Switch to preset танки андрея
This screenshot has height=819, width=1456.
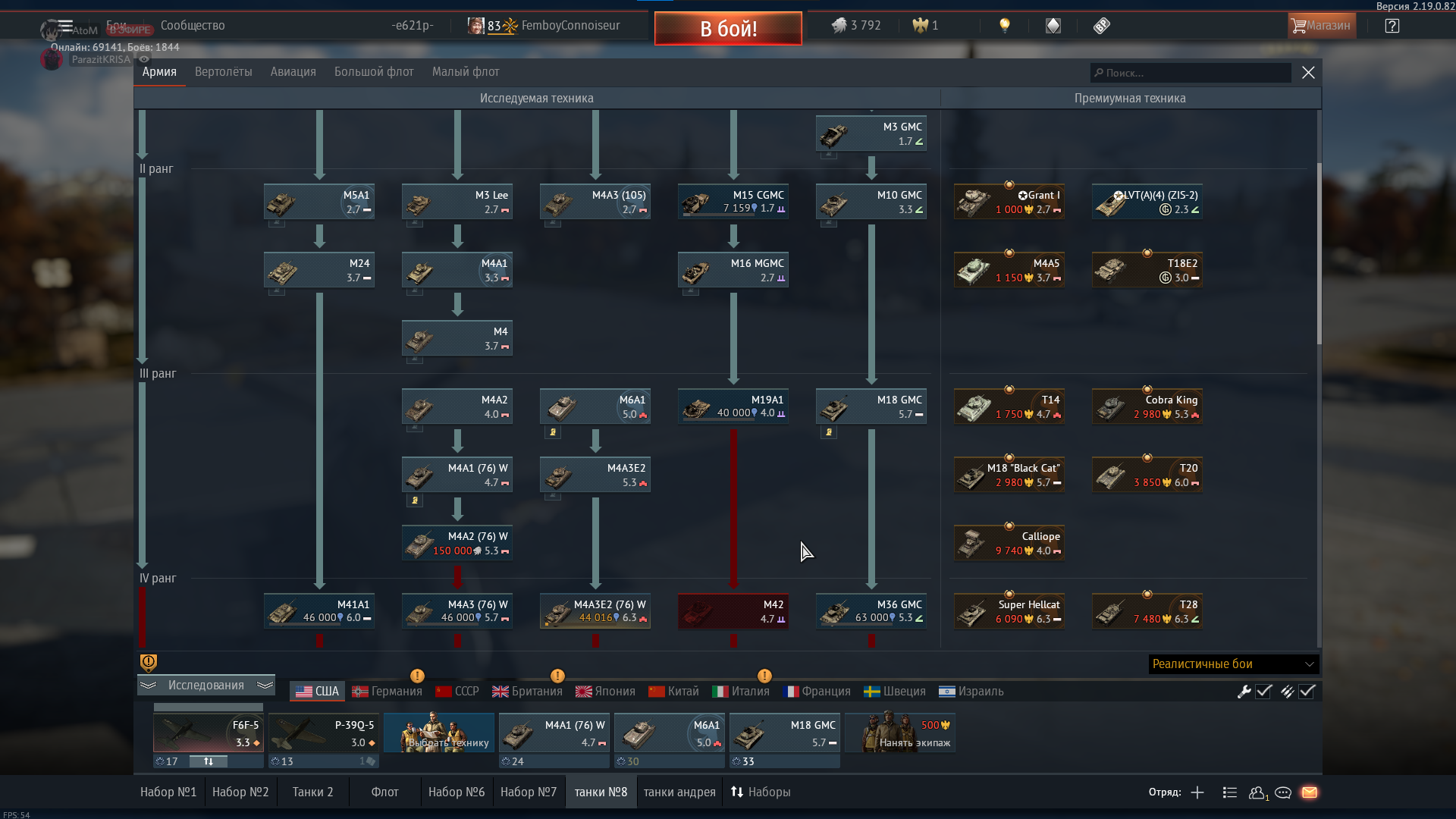pyautogui.click(x=679, y=792)
